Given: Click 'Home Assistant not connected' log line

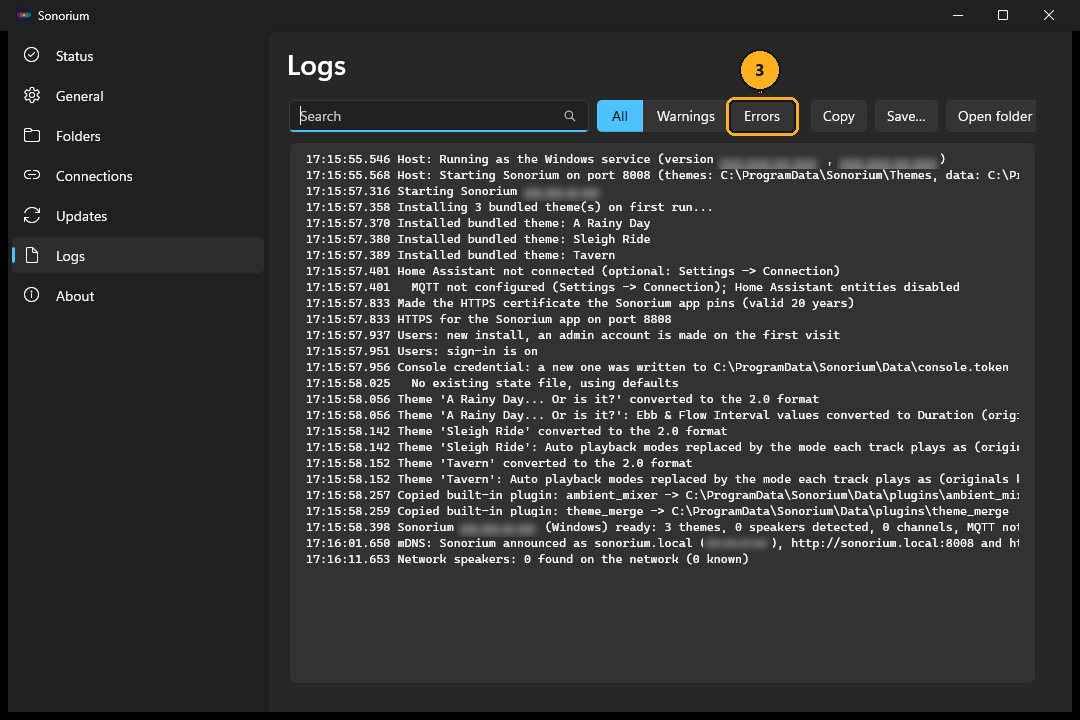Looking at the screenshot, I should (573, 271).
